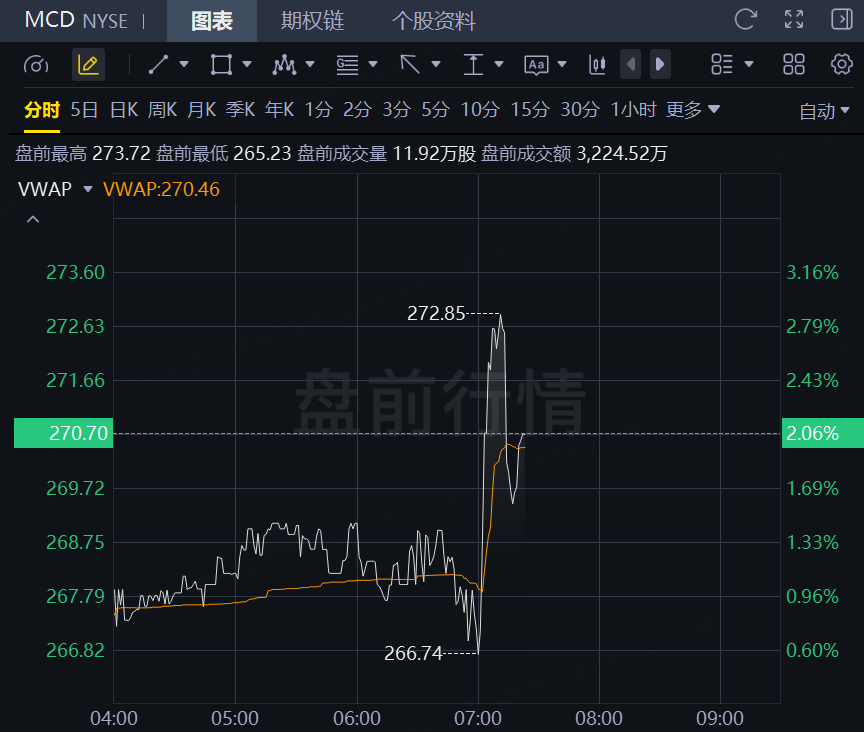The width and height of the screenshot is (864, 732).
Task: Switch to 图表 tab
Action: [x=212, y=21]
